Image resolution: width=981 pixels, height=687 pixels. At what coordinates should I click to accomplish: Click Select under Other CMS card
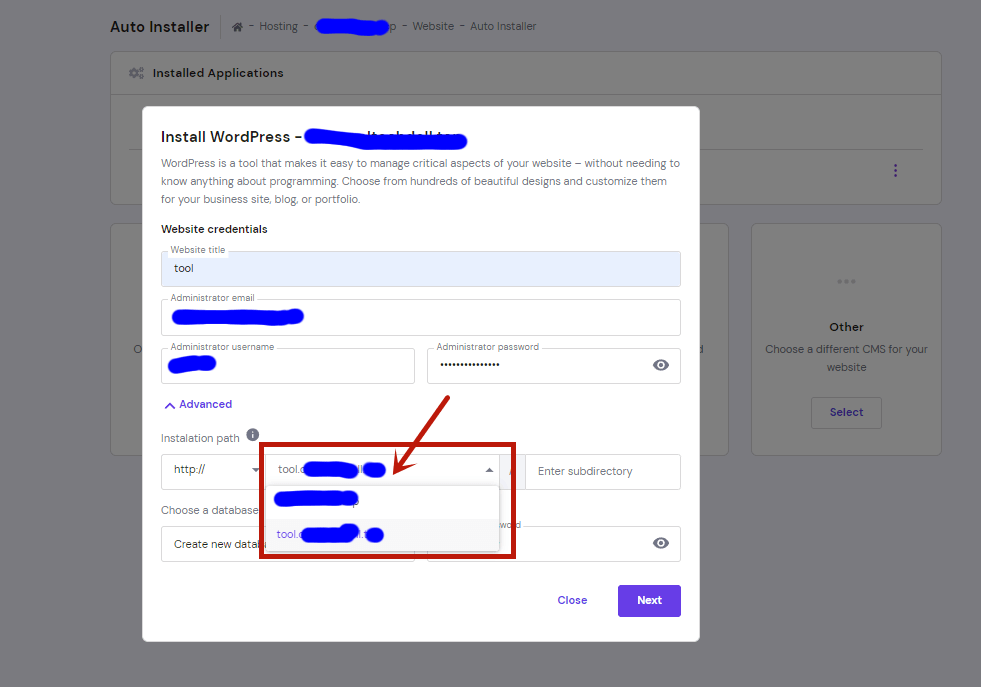click(846, 413)
